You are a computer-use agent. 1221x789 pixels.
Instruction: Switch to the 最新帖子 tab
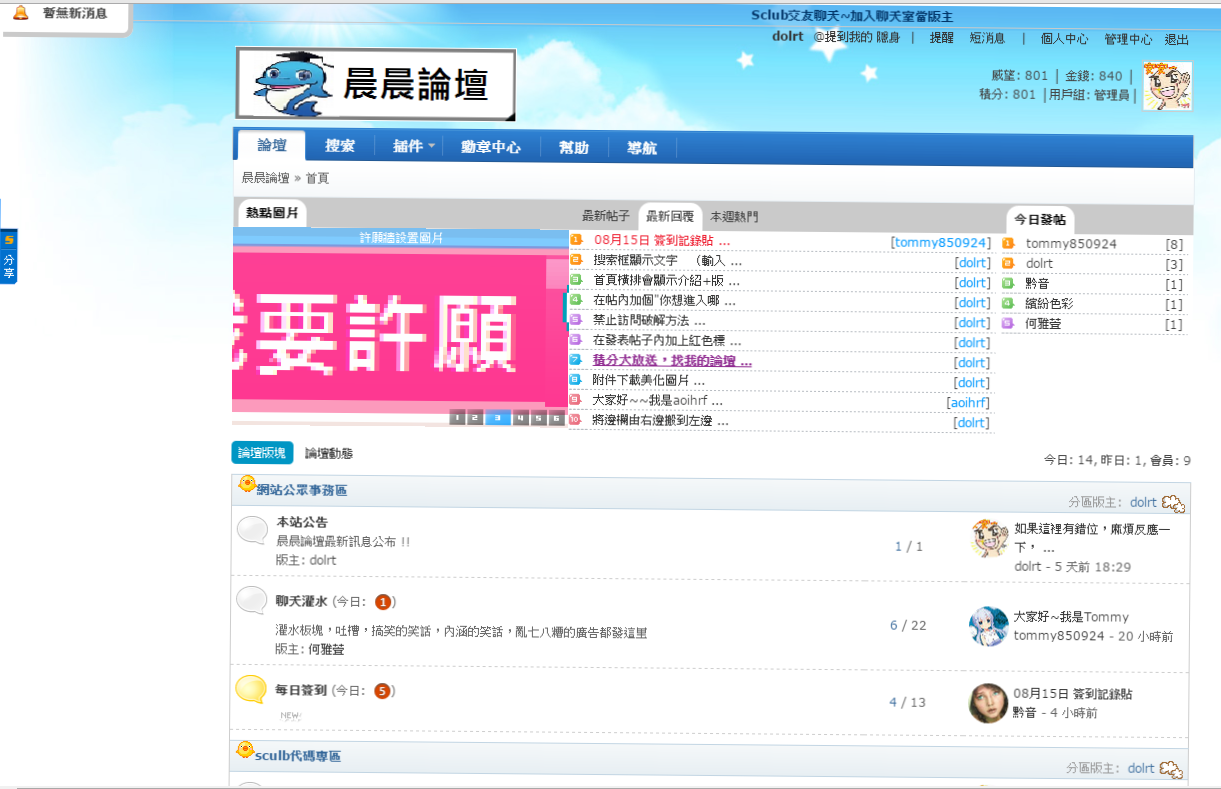pyautogui.click(x=606, y=216)
